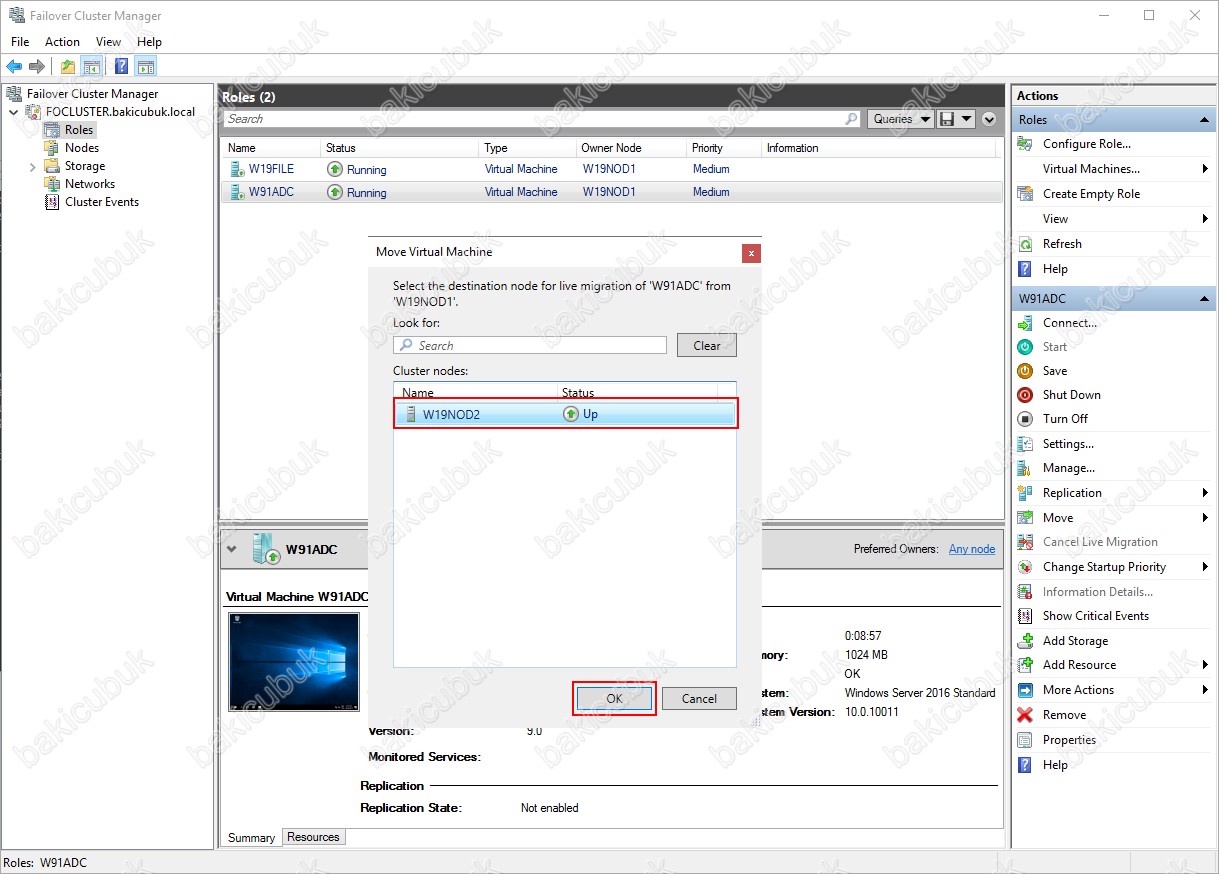Click the Clear button in dialog
1219x874 pixels.
pos(707,345)
